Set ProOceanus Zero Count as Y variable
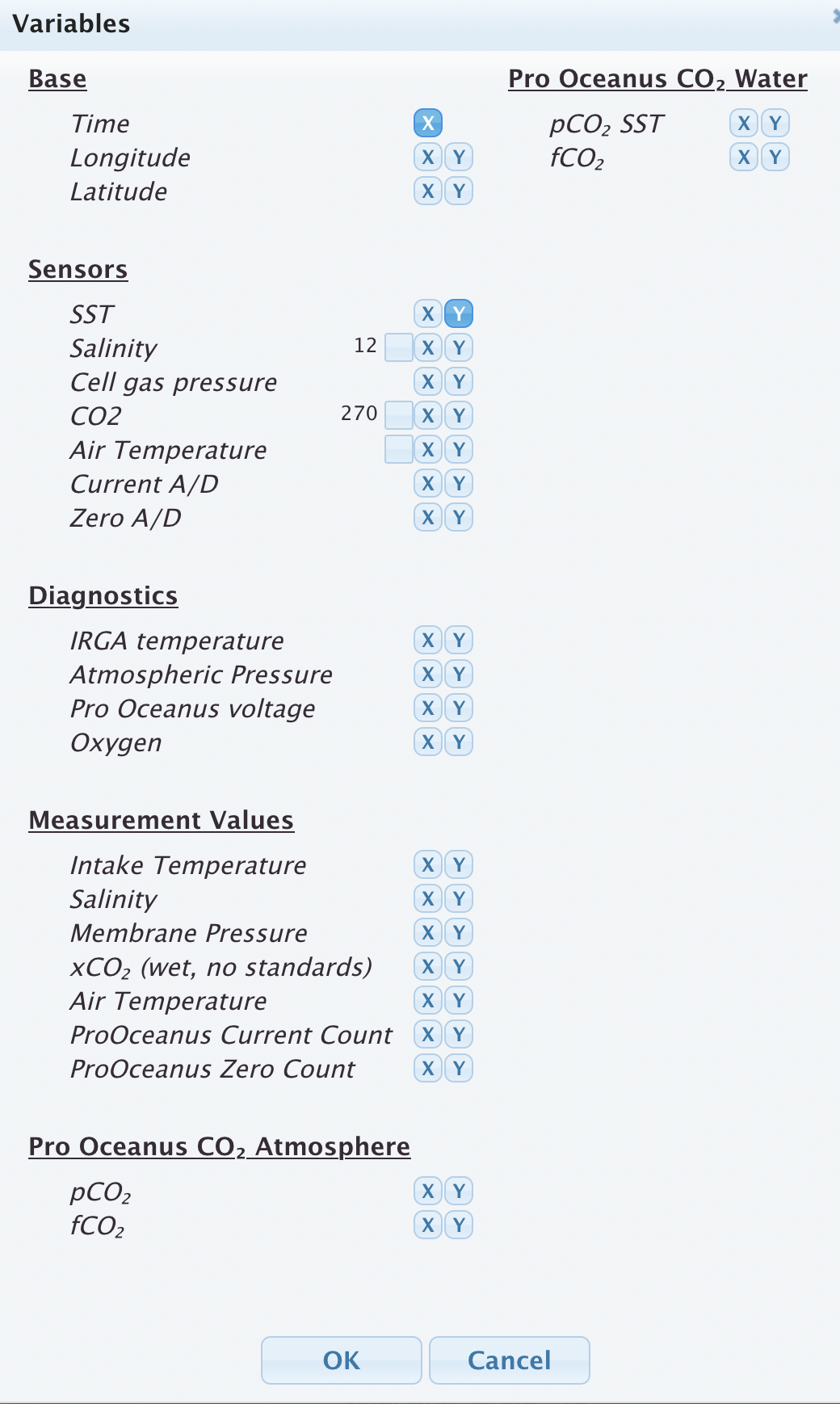This screenshot has width=840, height=1404. click(457, 1068)
